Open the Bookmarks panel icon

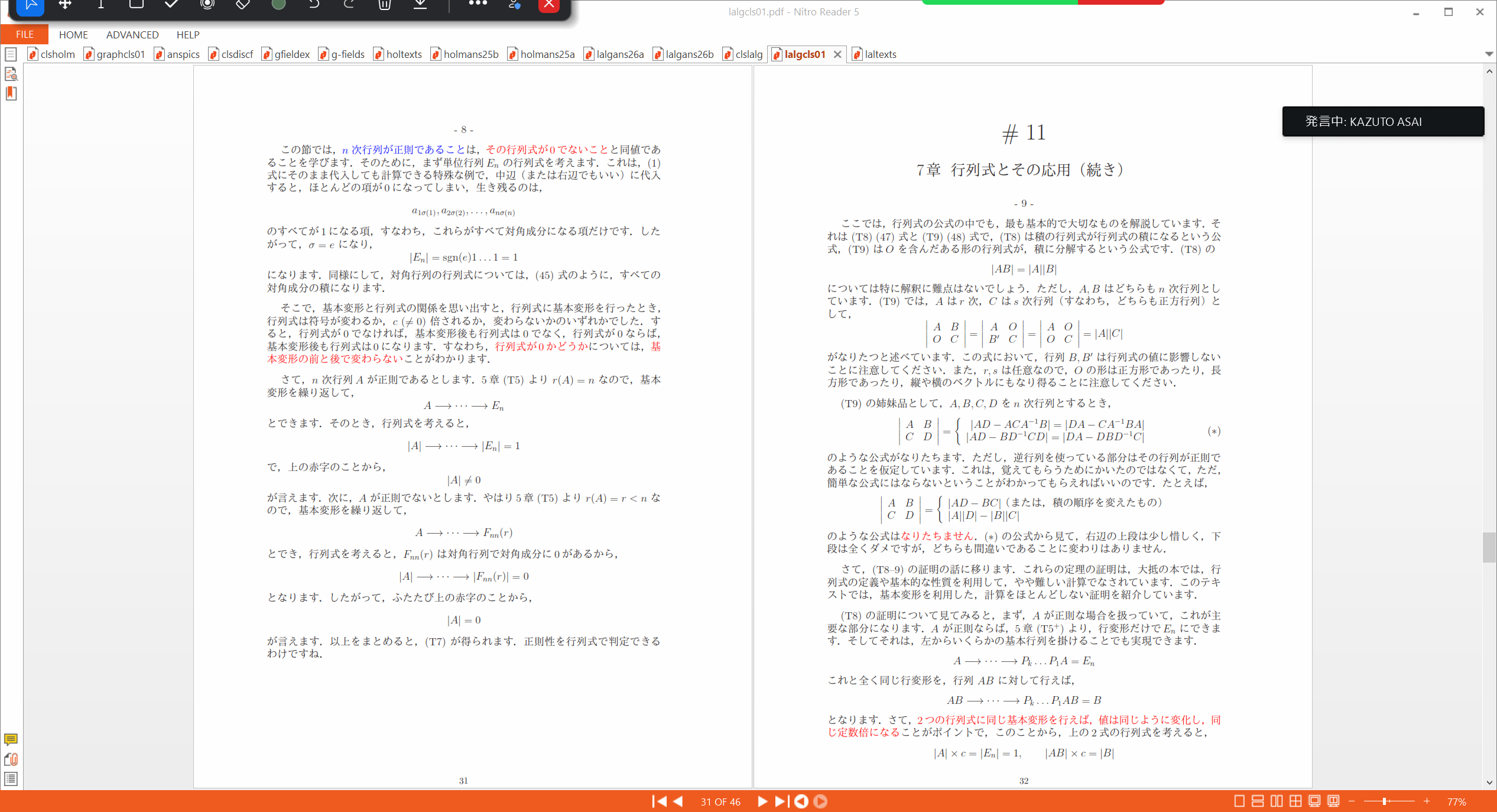pos(11,93)
